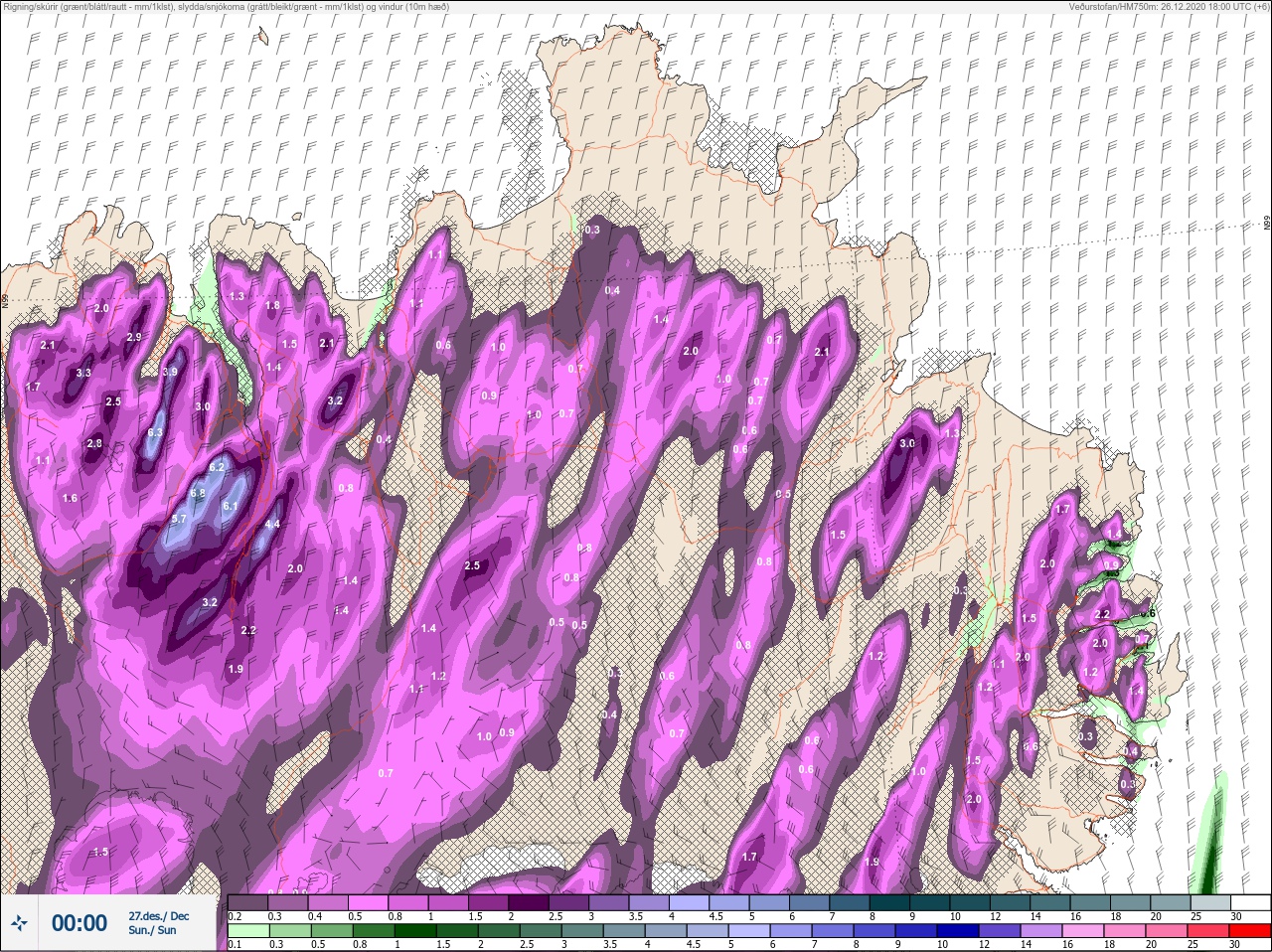Viewport: 1272px width, 952px height.
Task: Click the 00:00 forecast time display
Action: coord(79,923)
